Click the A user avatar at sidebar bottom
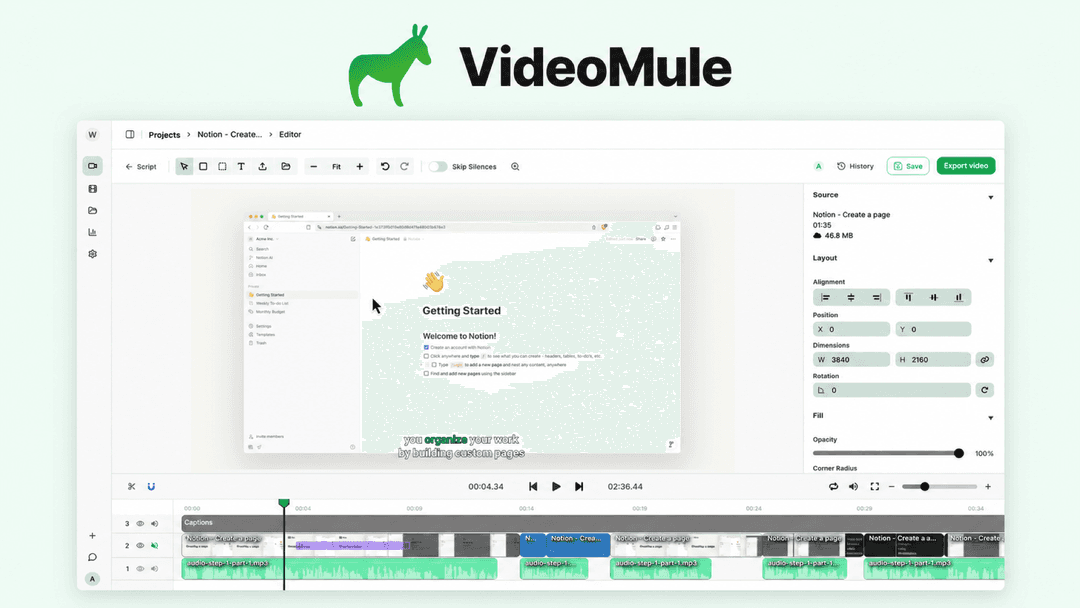 (x=92, y=579)
